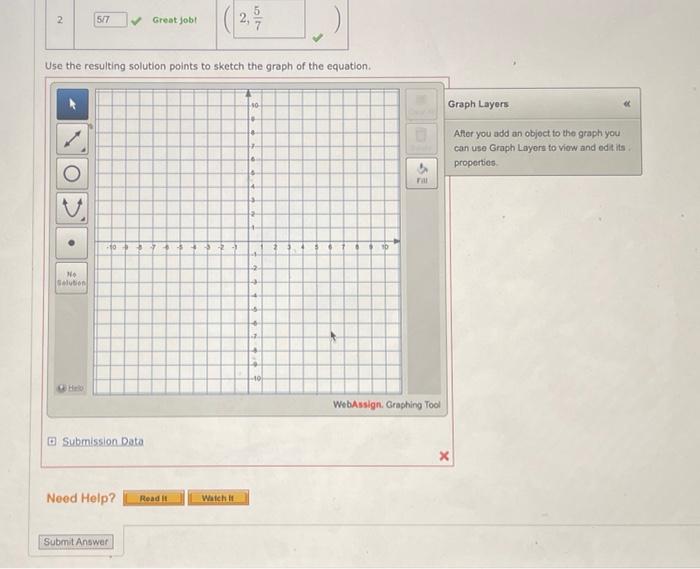The height and width of the screenshot is (569, 700).
Task: Click the Read It button
Action: coord(154,498)
